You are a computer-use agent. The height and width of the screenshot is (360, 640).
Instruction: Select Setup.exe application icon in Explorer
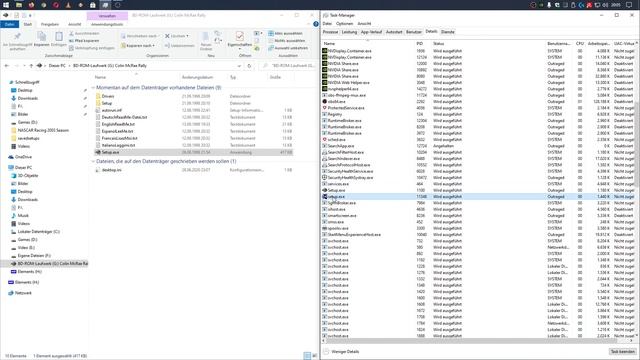coord(98,152)
